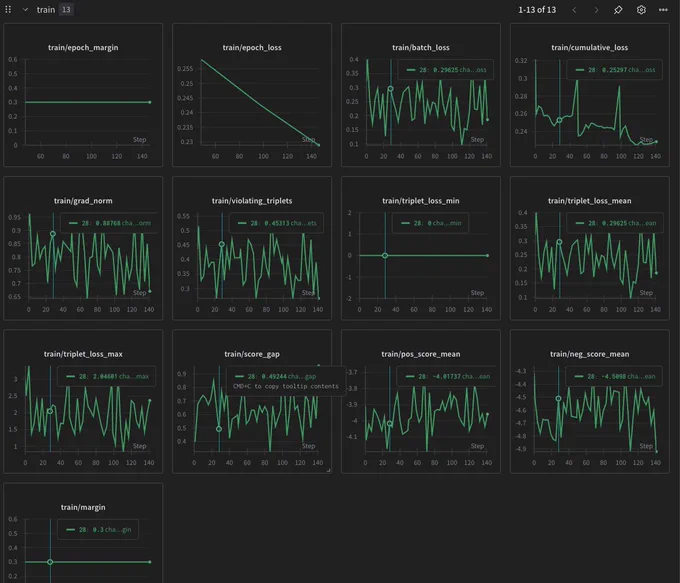Click the 13 panel count badge

(x=66, y=10)
